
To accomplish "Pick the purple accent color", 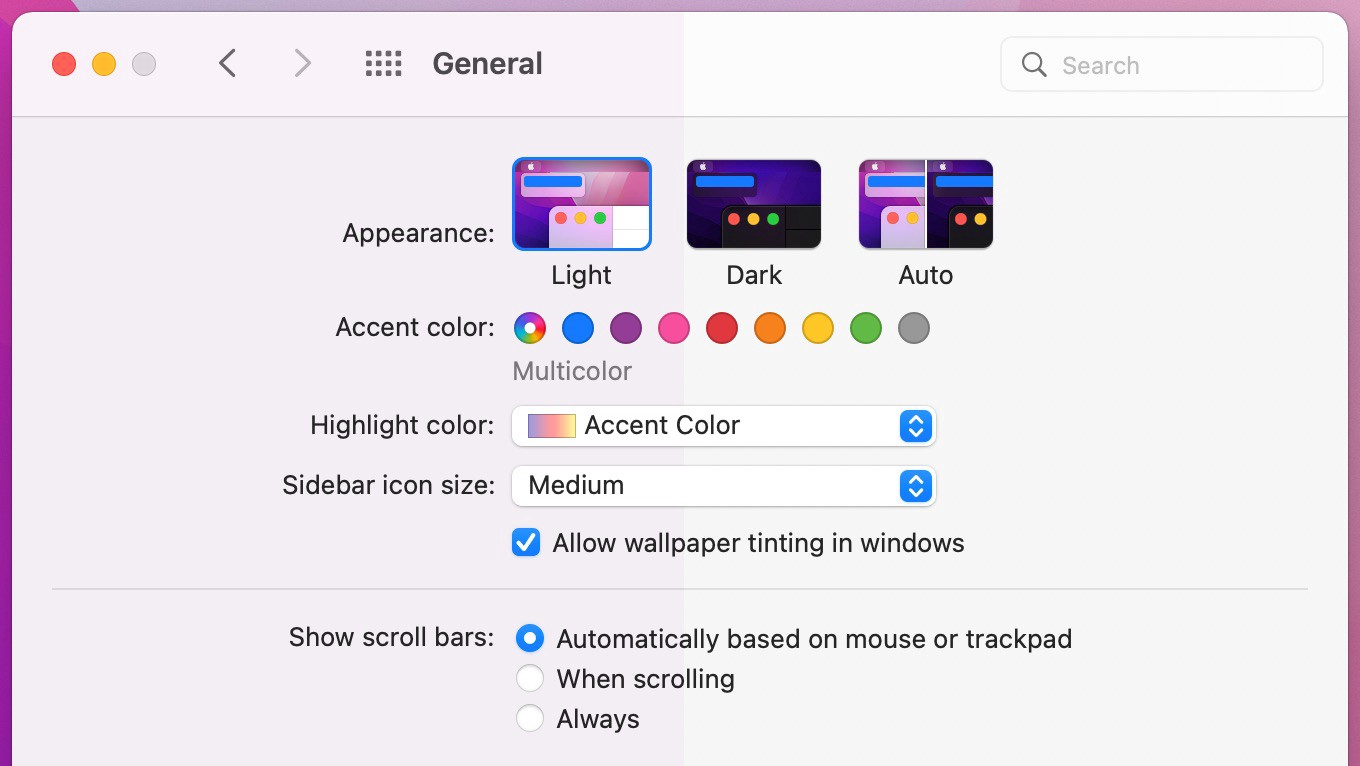I will click(x=626, y=328).
